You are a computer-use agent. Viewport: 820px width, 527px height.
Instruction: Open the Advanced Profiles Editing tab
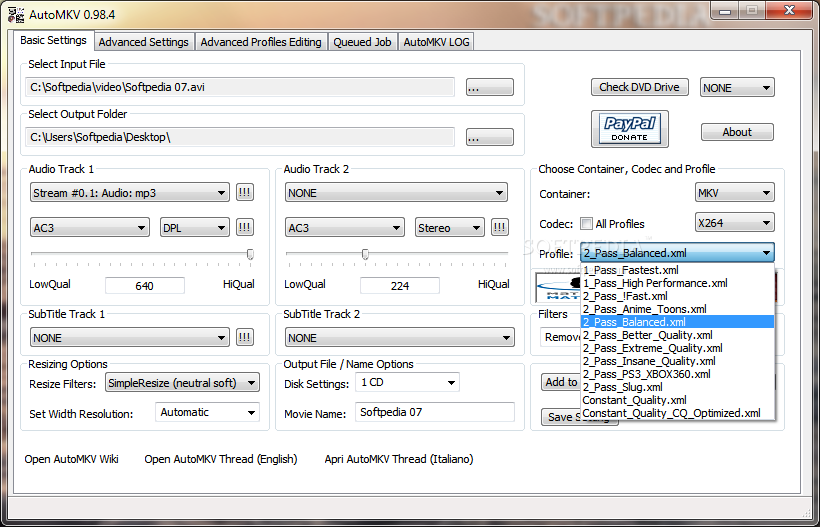click(260, 42)
